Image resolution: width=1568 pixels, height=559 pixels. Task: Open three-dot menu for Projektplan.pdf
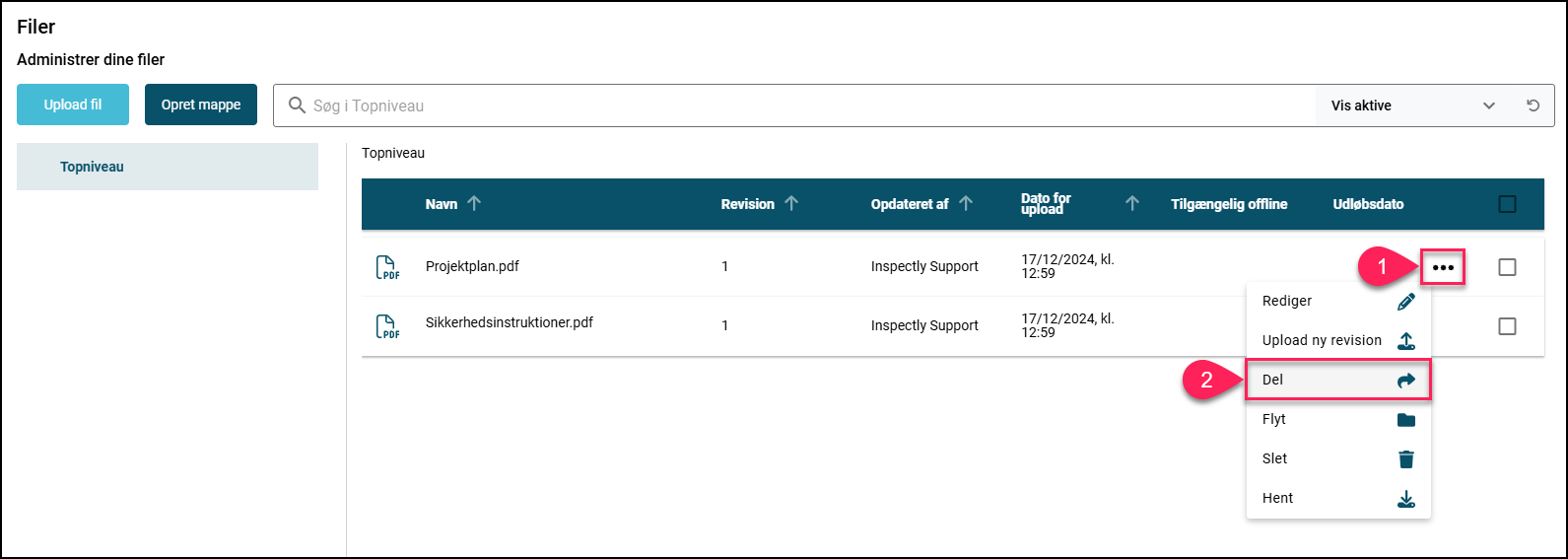pyautogui.click(x=1443, y=267)
